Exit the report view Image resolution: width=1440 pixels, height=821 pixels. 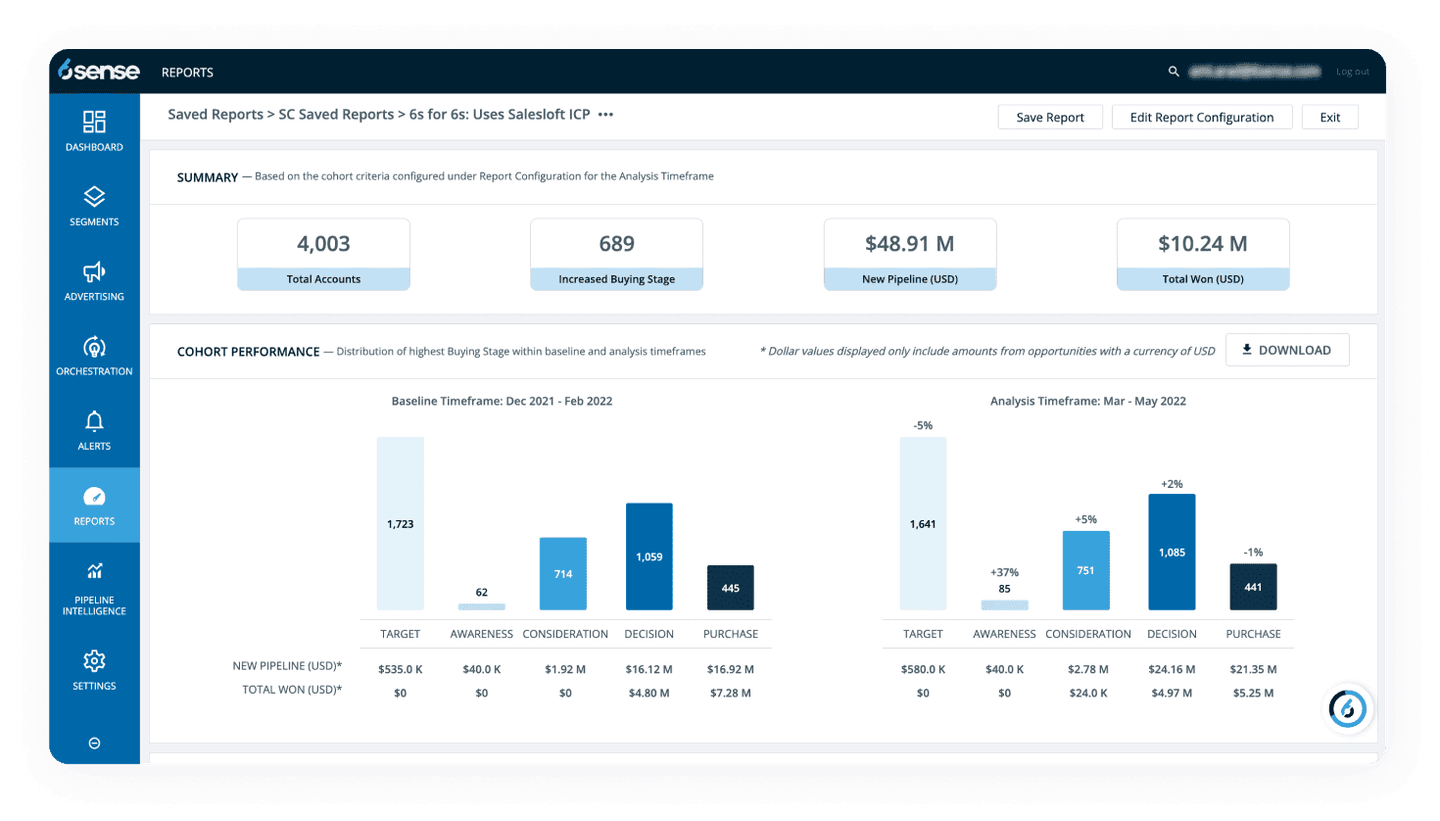pyautogui.click(x=1329, y=117)
